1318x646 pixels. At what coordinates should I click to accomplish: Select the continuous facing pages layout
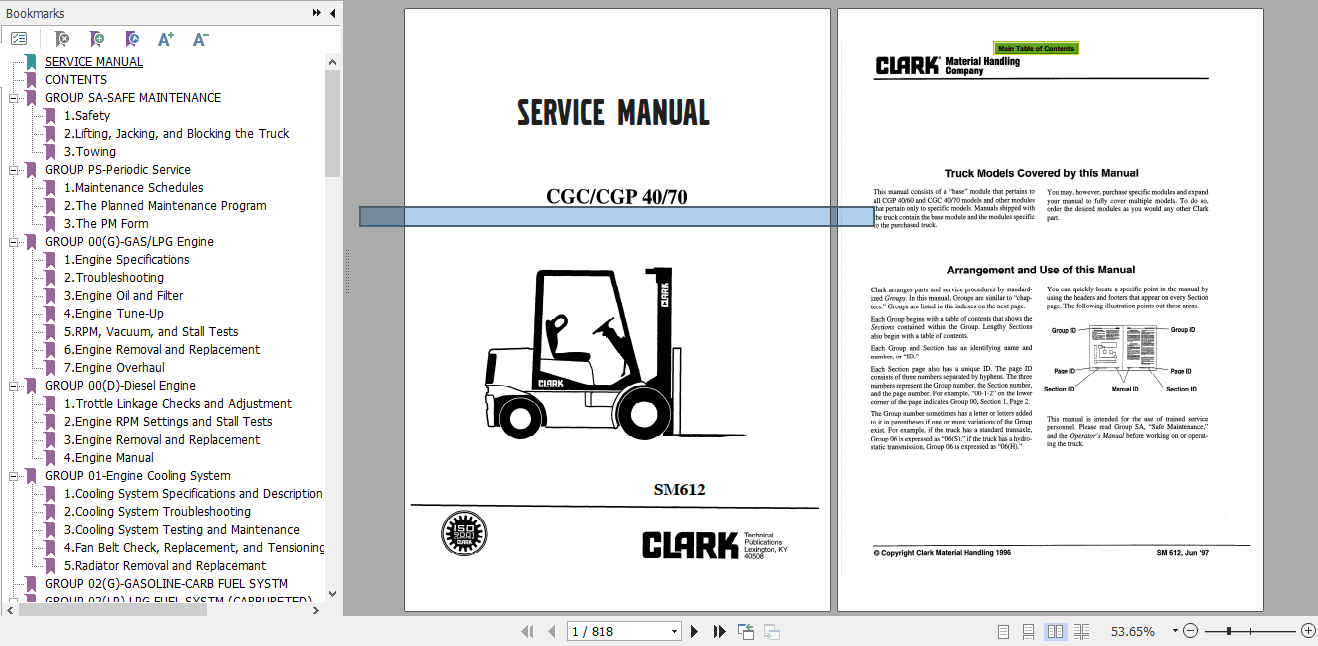(1081, 631)
